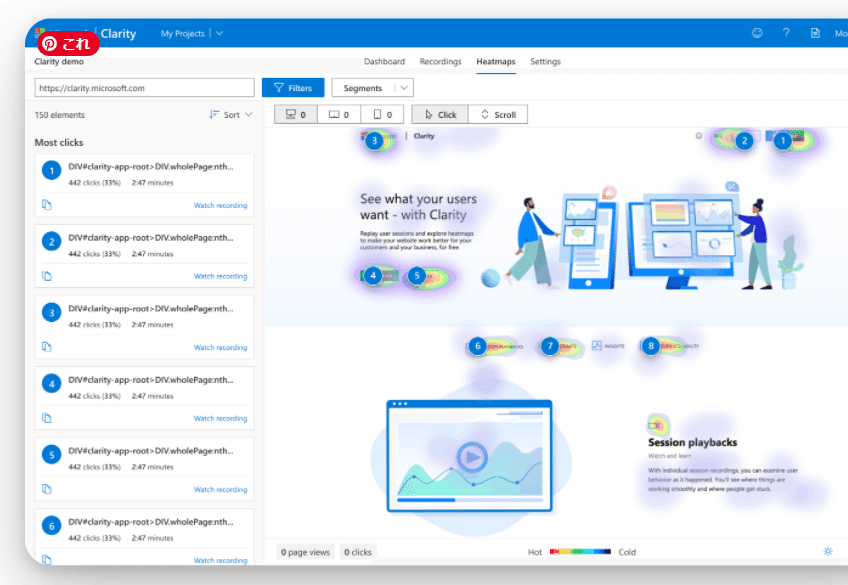
Task: Copy selector icon in element 3 card
Action: 47,347
